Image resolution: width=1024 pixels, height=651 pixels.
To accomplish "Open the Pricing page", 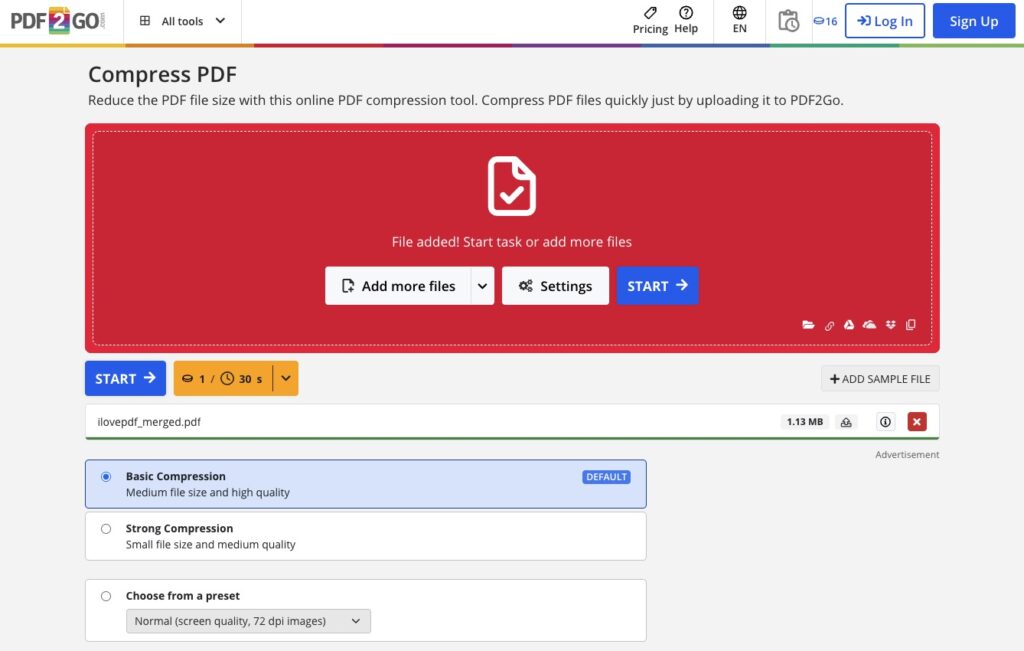I will click(x=650, y=20).
